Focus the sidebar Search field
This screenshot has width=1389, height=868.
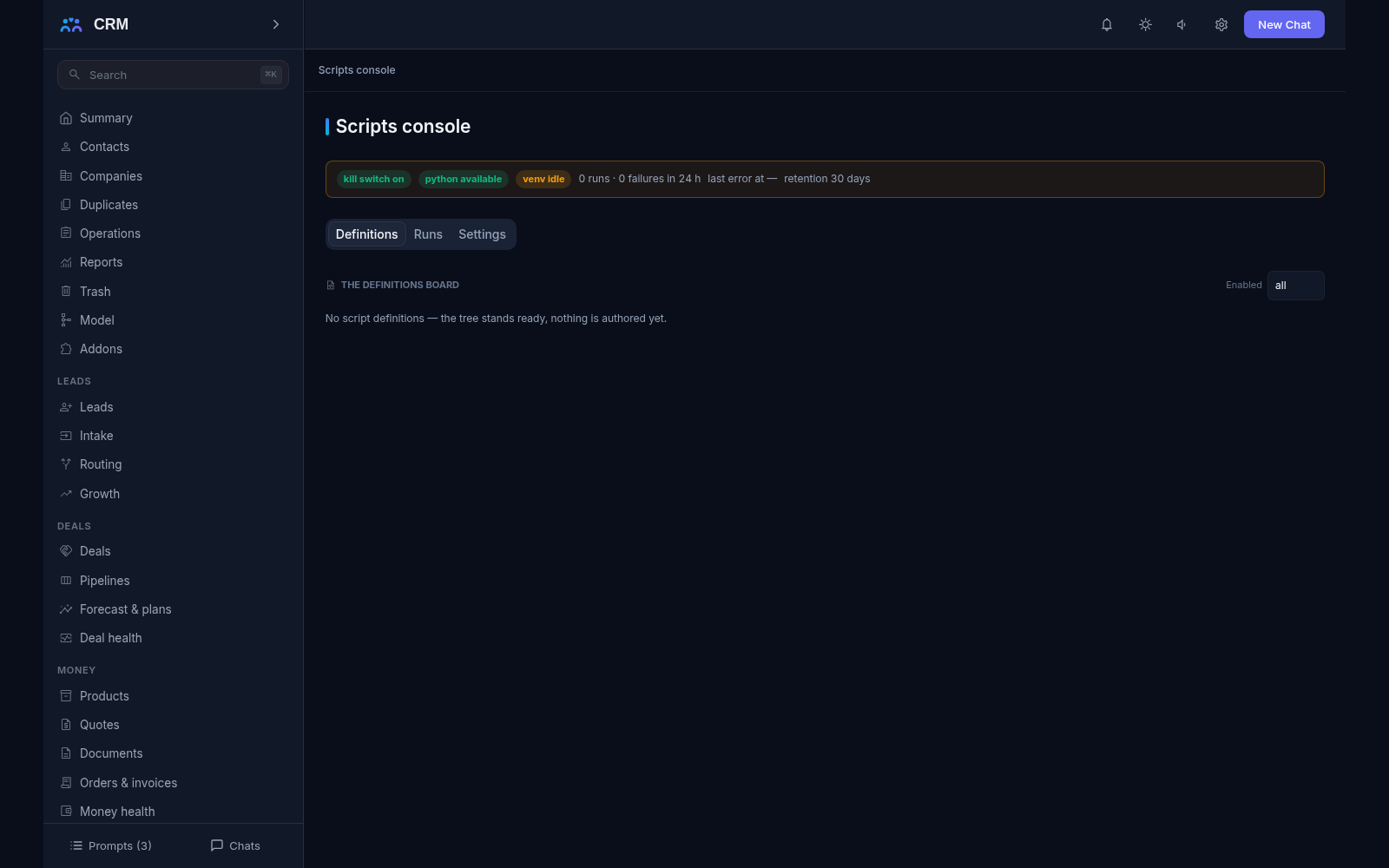click(x=173, y=75)
